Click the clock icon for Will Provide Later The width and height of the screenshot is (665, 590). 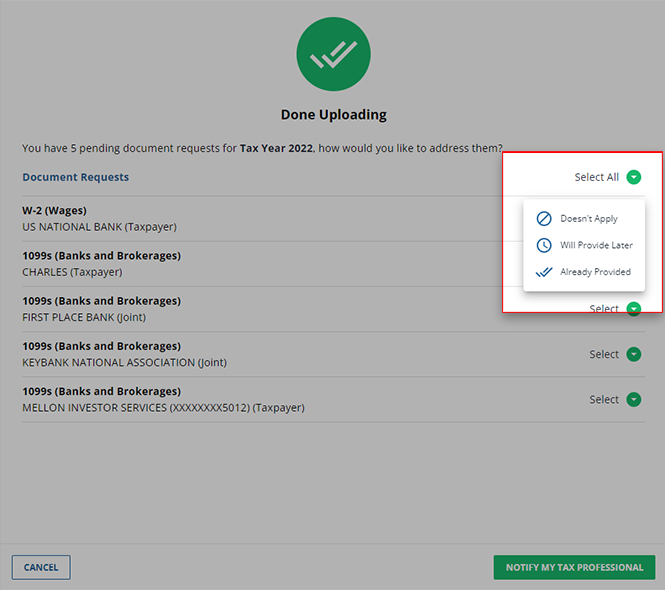pyautogui.click(x=543, y=245)
